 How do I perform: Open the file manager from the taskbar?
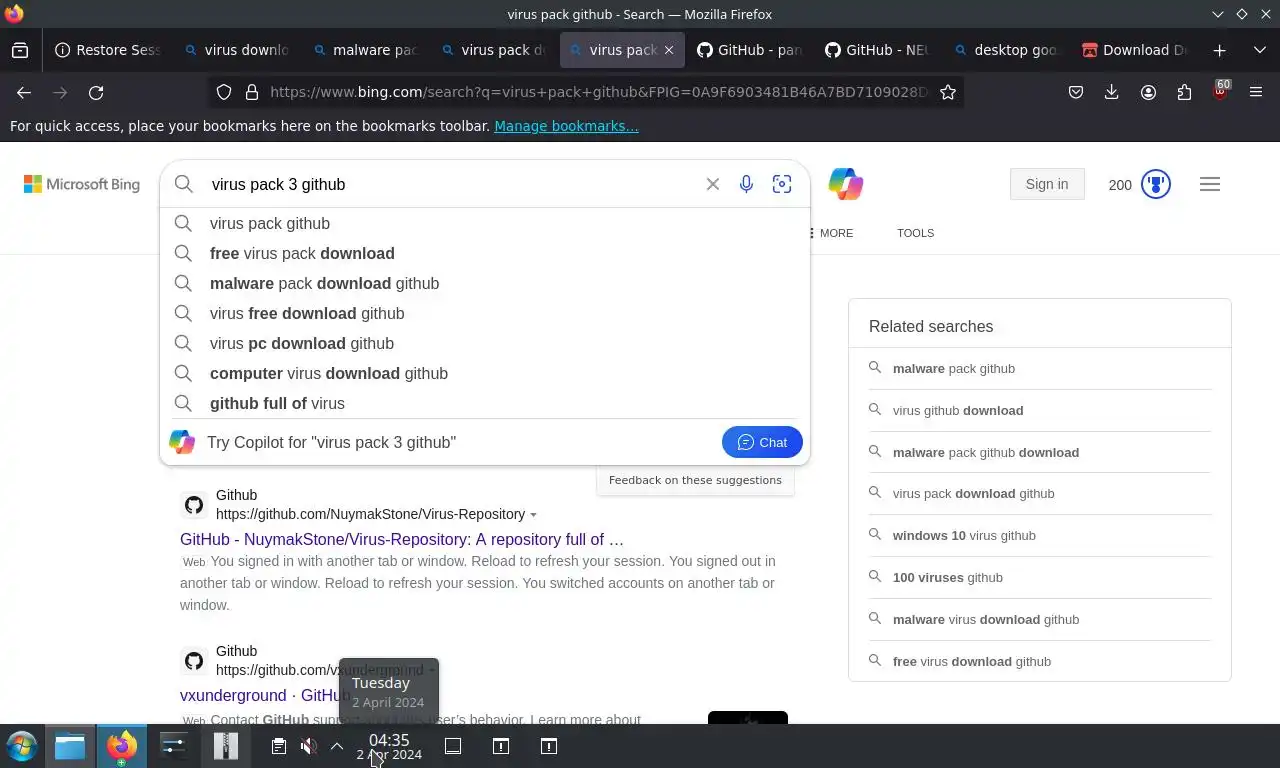coord(70,746)
